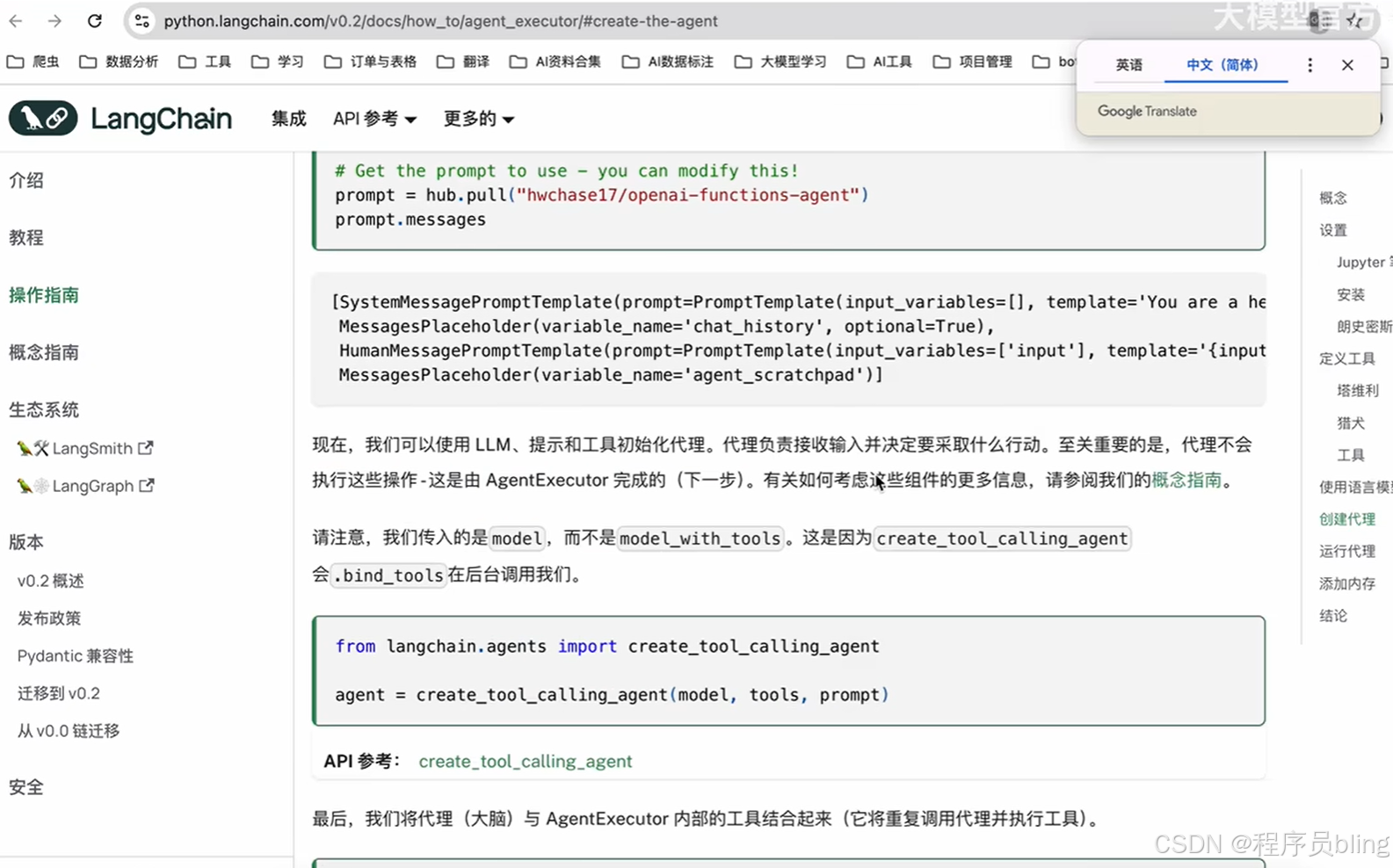Open 操作指南 in the sidebar
This screenshot has width=1393, height=868.
pyautogui.click(x=44, y=295)
